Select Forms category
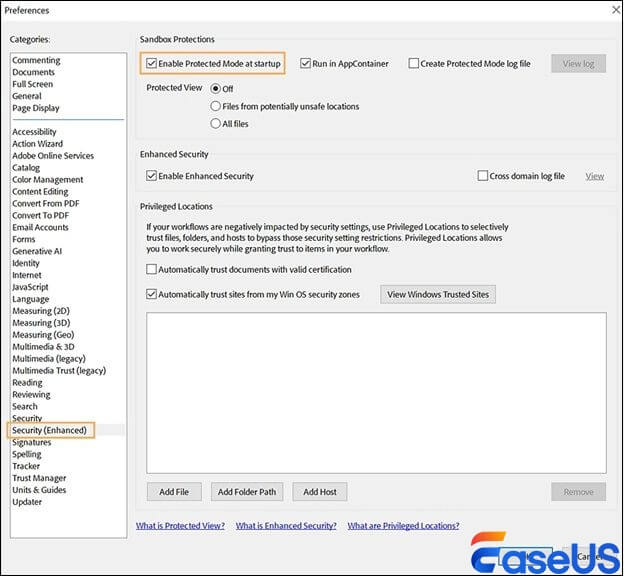The width and height of the screenshot is (624, 576). click(x=23, y=239)
